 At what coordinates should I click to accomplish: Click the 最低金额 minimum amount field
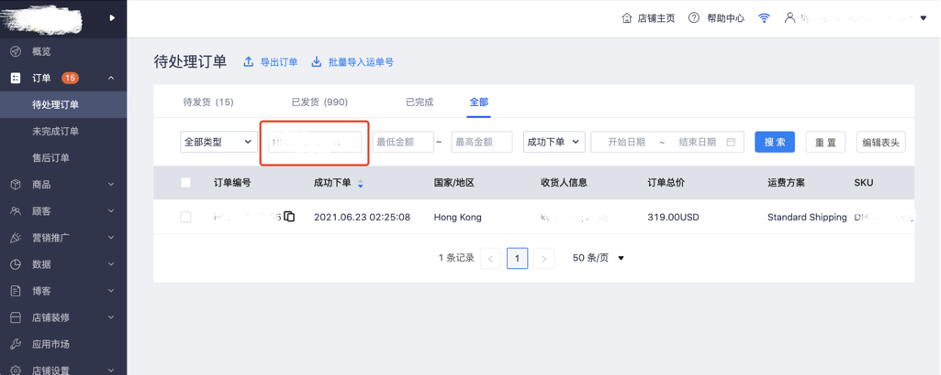coord(403,142)
